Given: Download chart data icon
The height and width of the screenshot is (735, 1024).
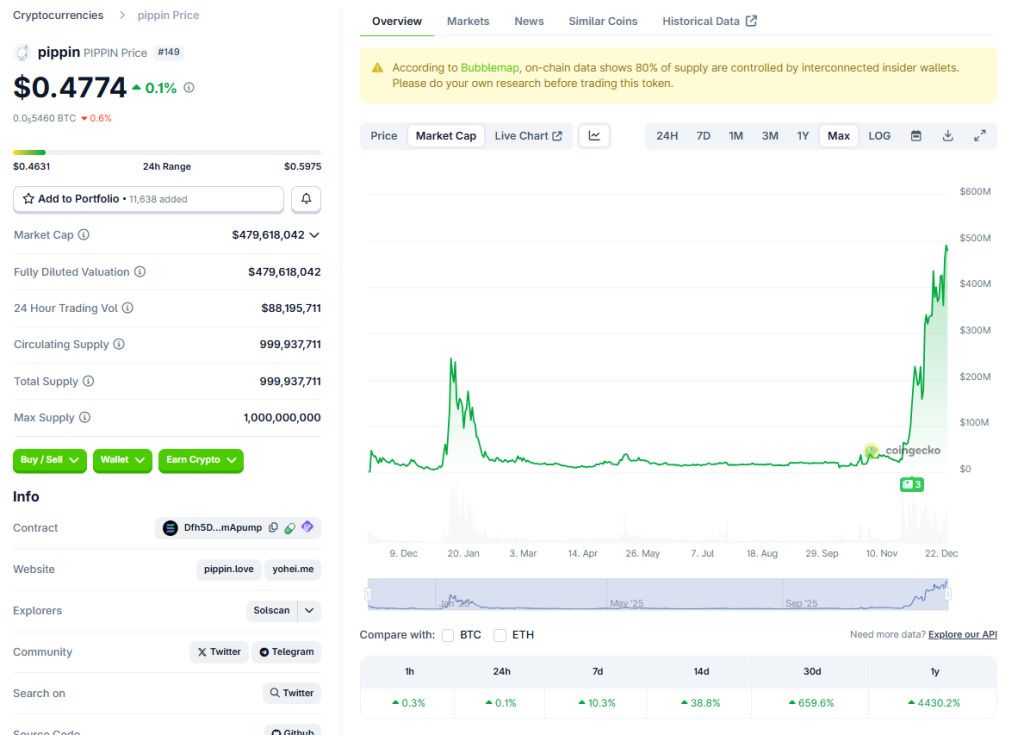Looking at the screenshot, I should point(948,136).
